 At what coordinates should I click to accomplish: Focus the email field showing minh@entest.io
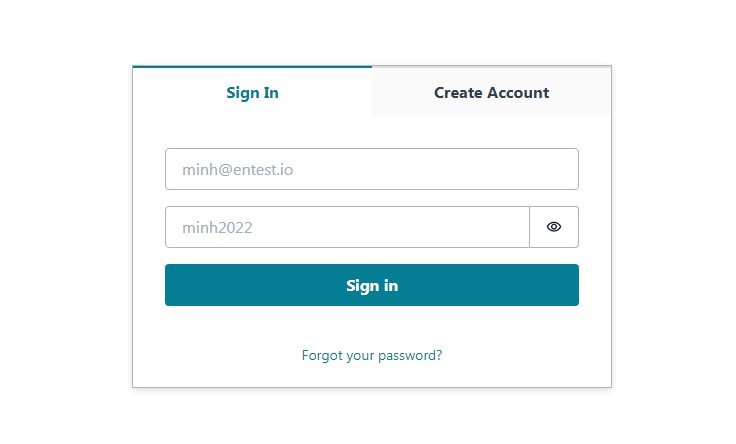pyautogui.click(x=372, y=169)
